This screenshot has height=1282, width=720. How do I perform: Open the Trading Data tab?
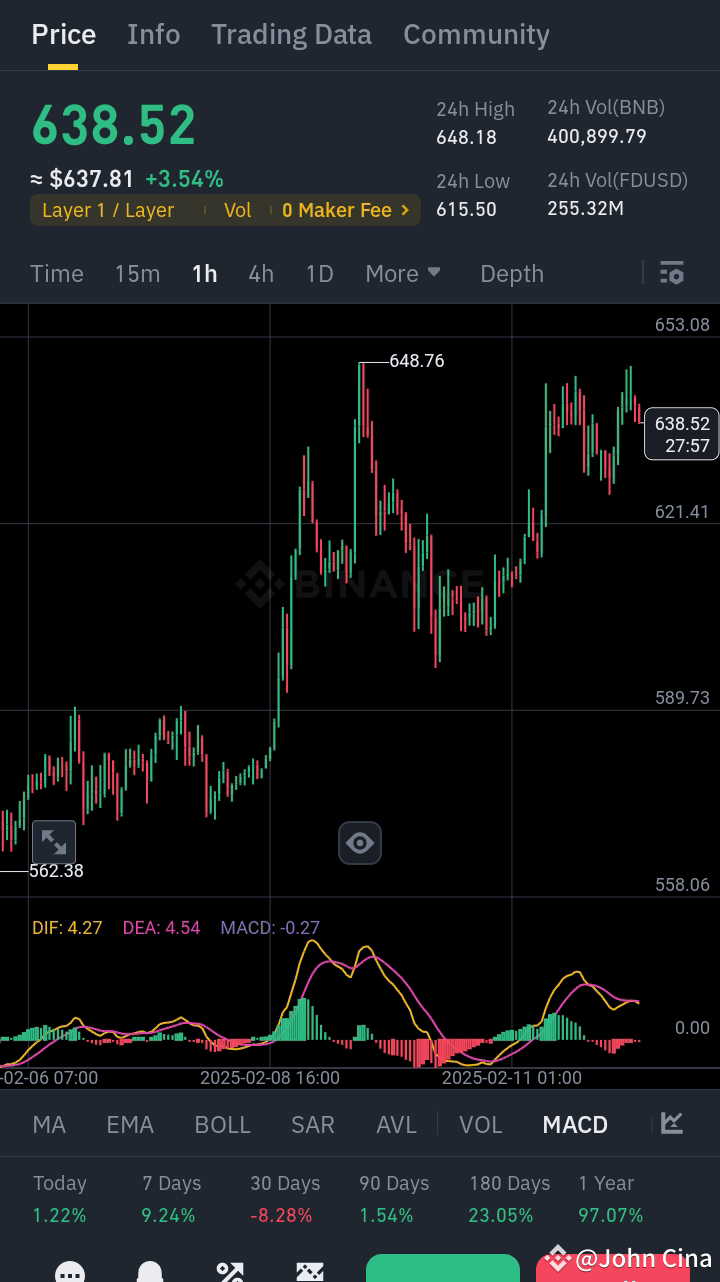click(x=291, y=35)
